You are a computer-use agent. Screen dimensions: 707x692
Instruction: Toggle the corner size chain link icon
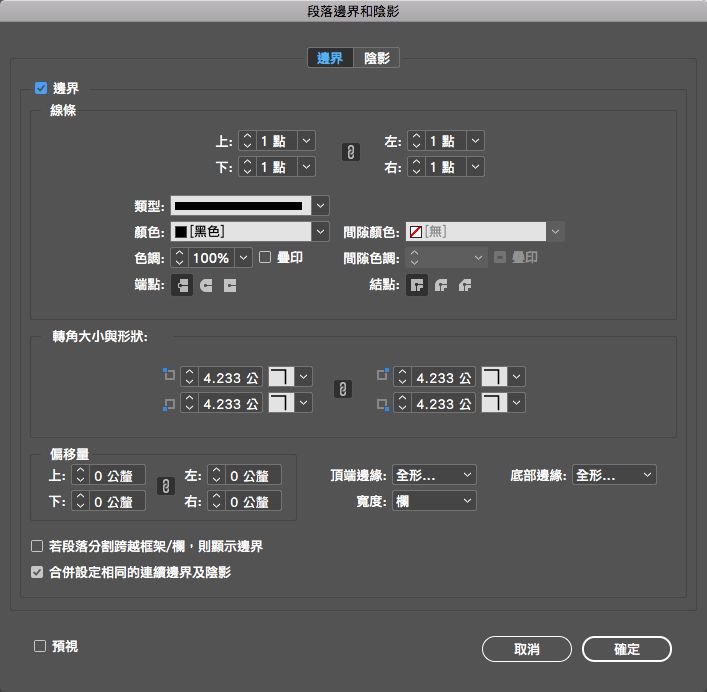coord(343,389)
